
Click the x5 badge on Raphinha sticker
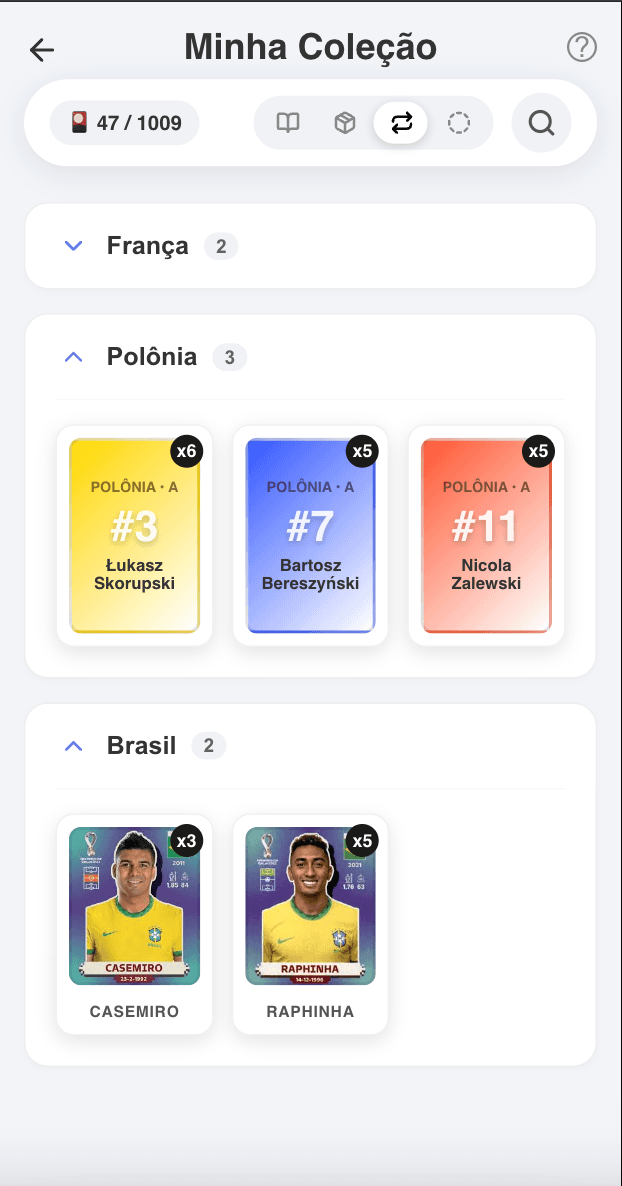362,840
